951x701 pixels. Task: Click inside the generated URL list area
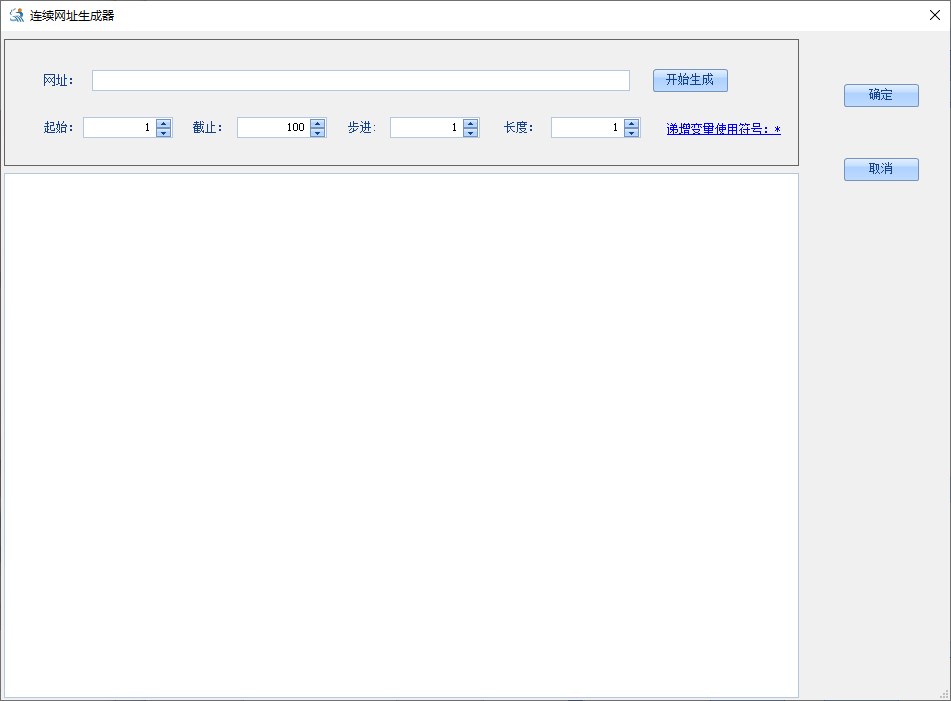pos(401,435)
